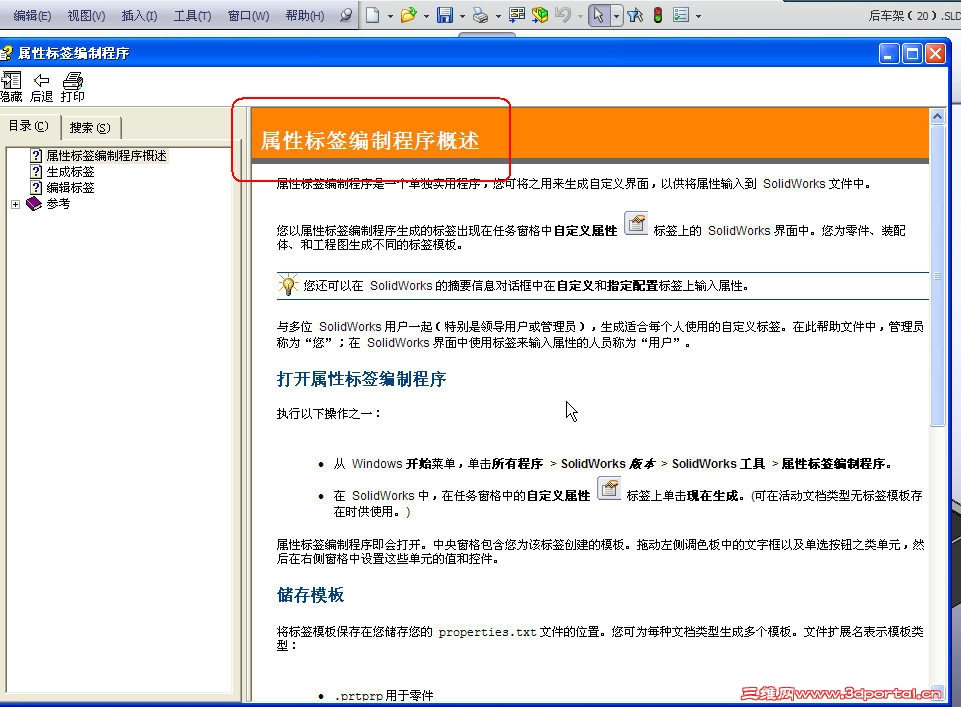Open the 编辑(E) menu
961x707 pixels.
[32, 15]
